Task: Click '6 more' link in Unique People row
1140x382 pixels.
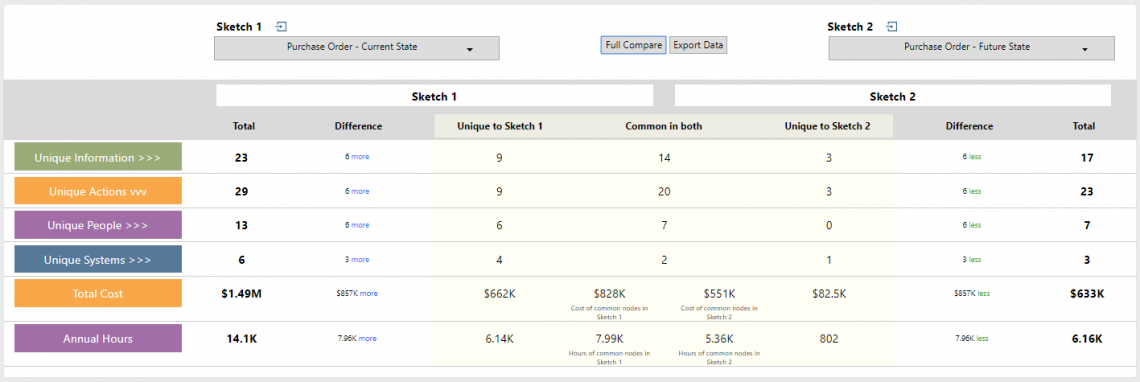Action: pyautogui.click(x=357, y=226)
